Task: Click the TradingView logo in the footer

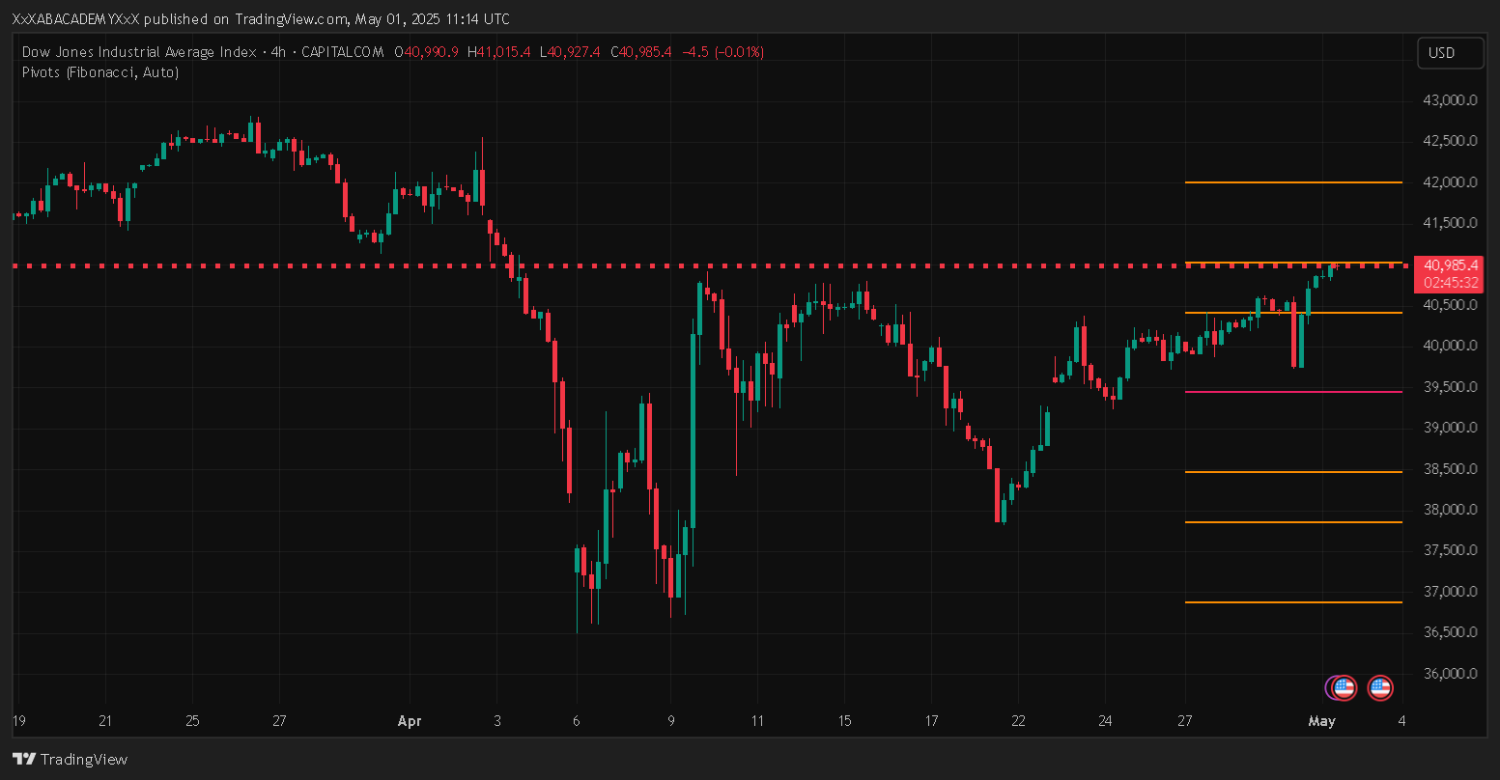Action: pyautogui.click(x=69, y=759)
